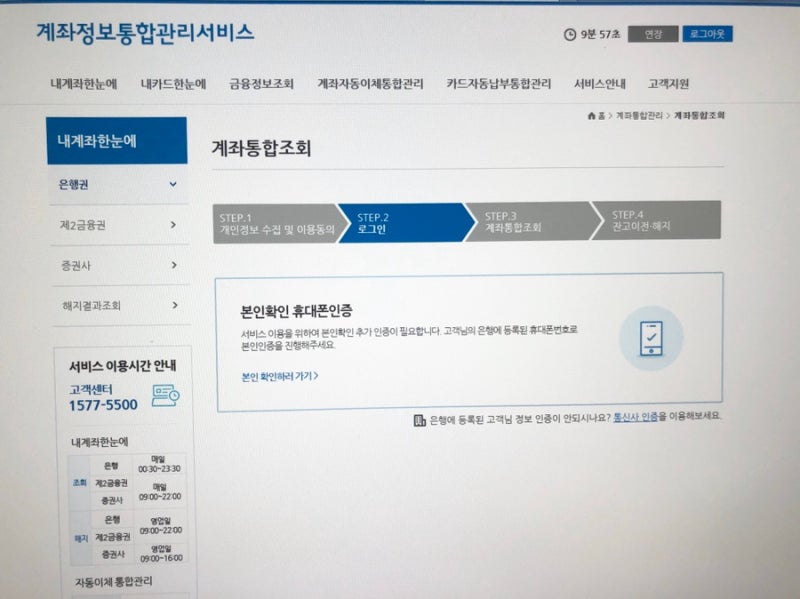
Task: Click the home icon in breadcrumb
Action: [591, 116]
